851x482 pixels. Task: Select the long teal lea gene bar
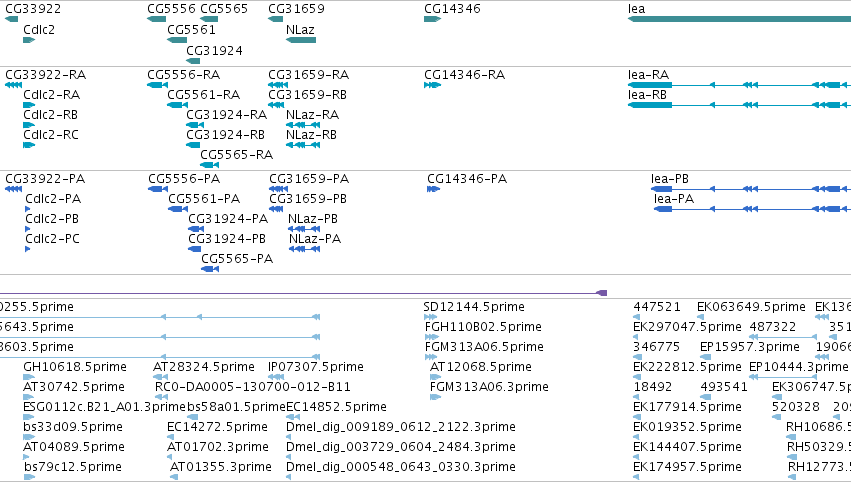click(739, 19)
